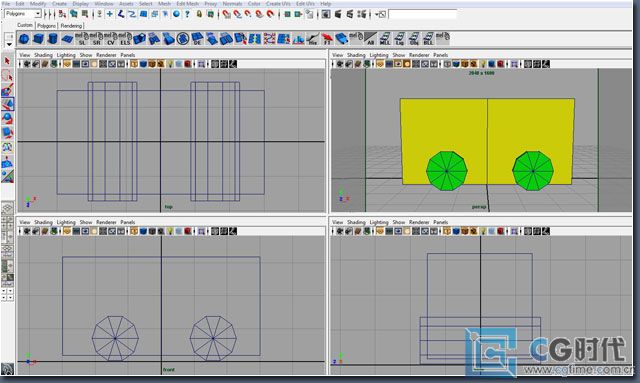Image resolution: width=640 pixels, height=383 pixels.
Task: Activate the Lasso selection tool
Action: 7,76
